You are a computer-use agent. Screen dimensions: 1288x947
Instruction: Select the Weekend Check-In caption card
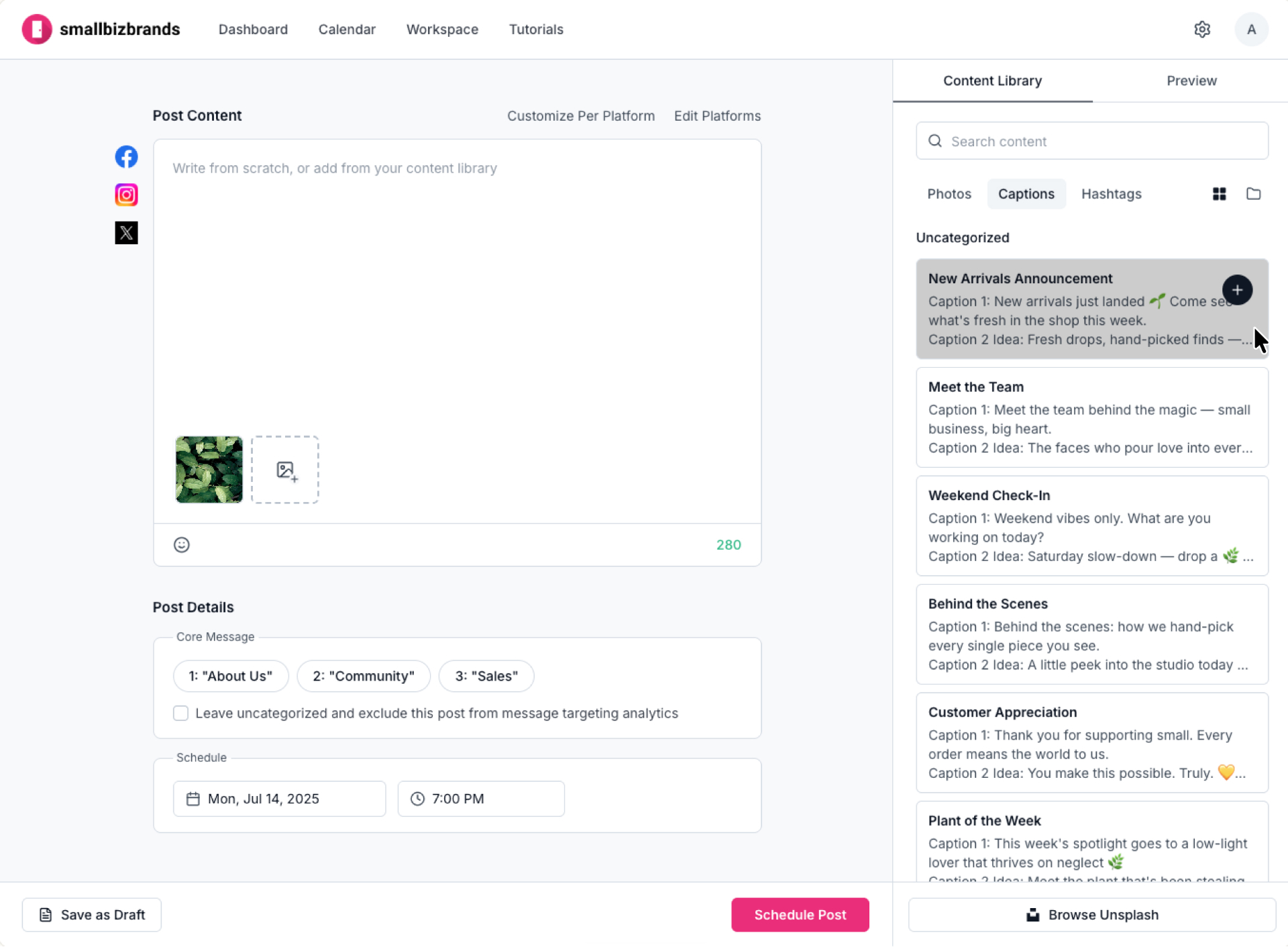coord(1091,526)
